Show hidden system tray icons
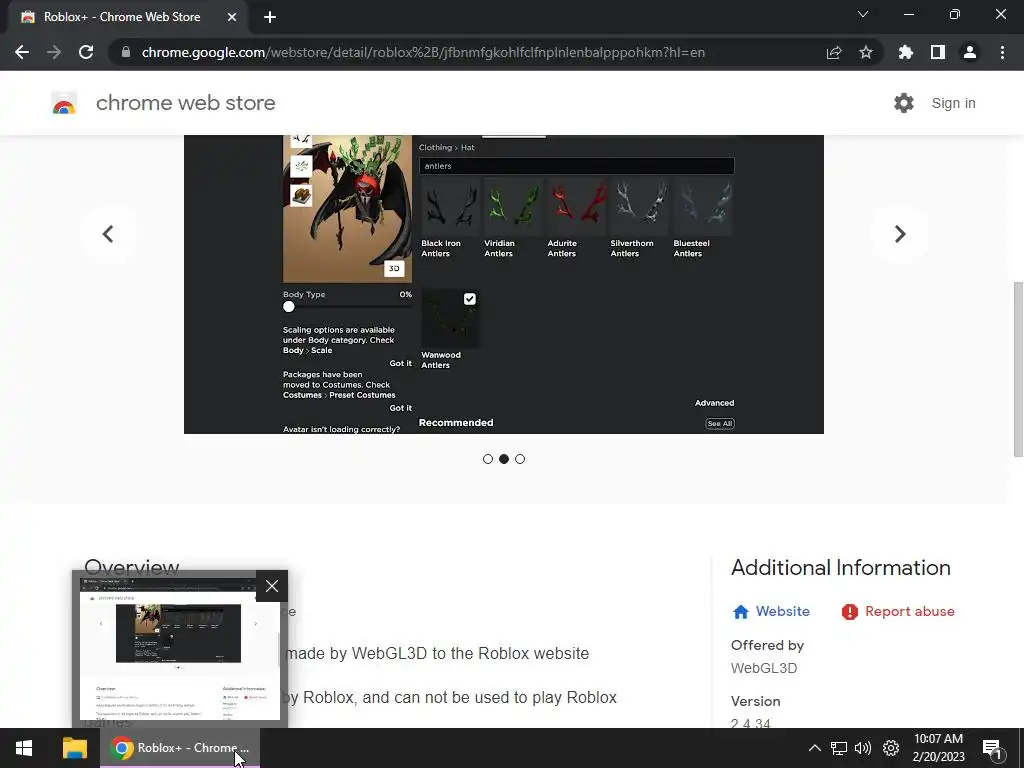Image resolution: width=1024 pixels, height=768 pixels. (x=814, y=748)
